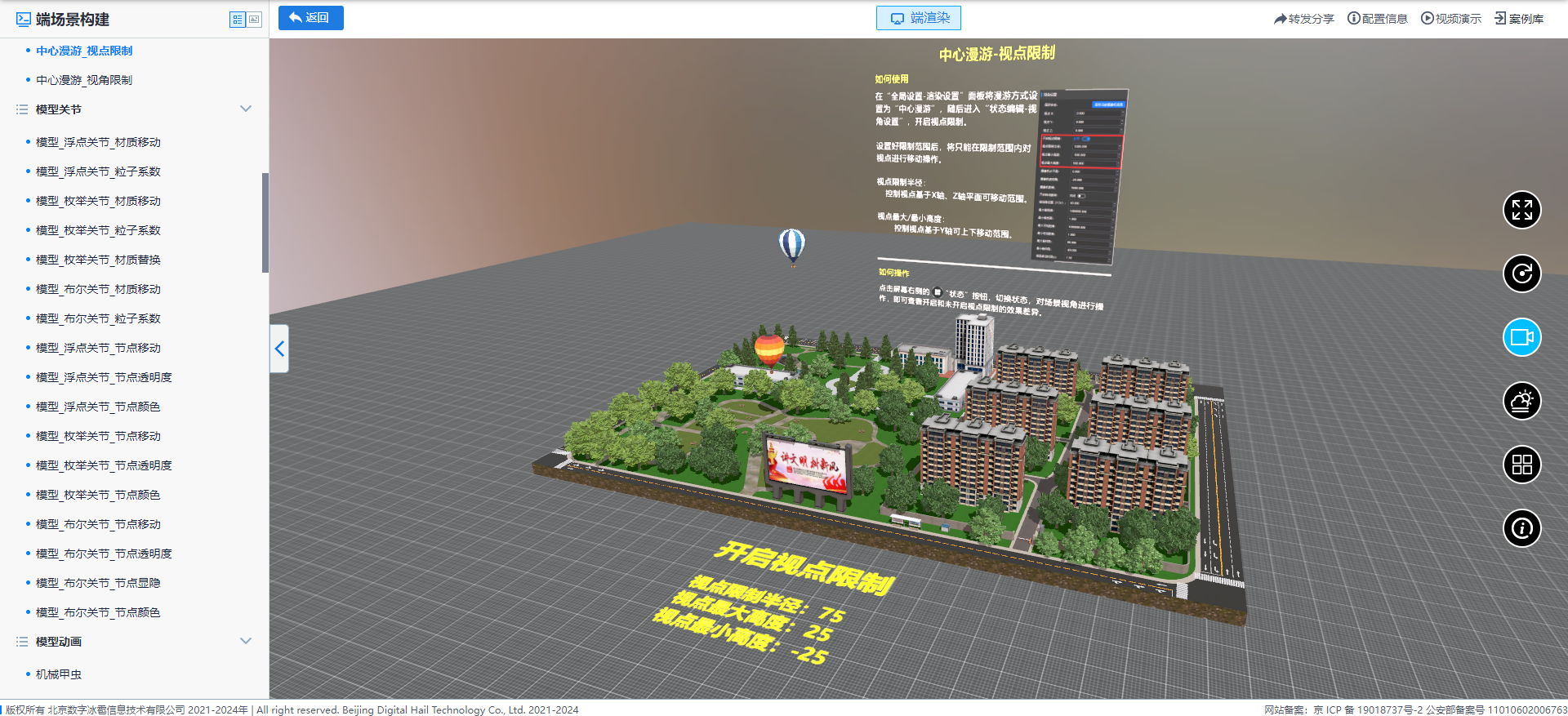Open the 案例库 case library

pos(1519,19)
